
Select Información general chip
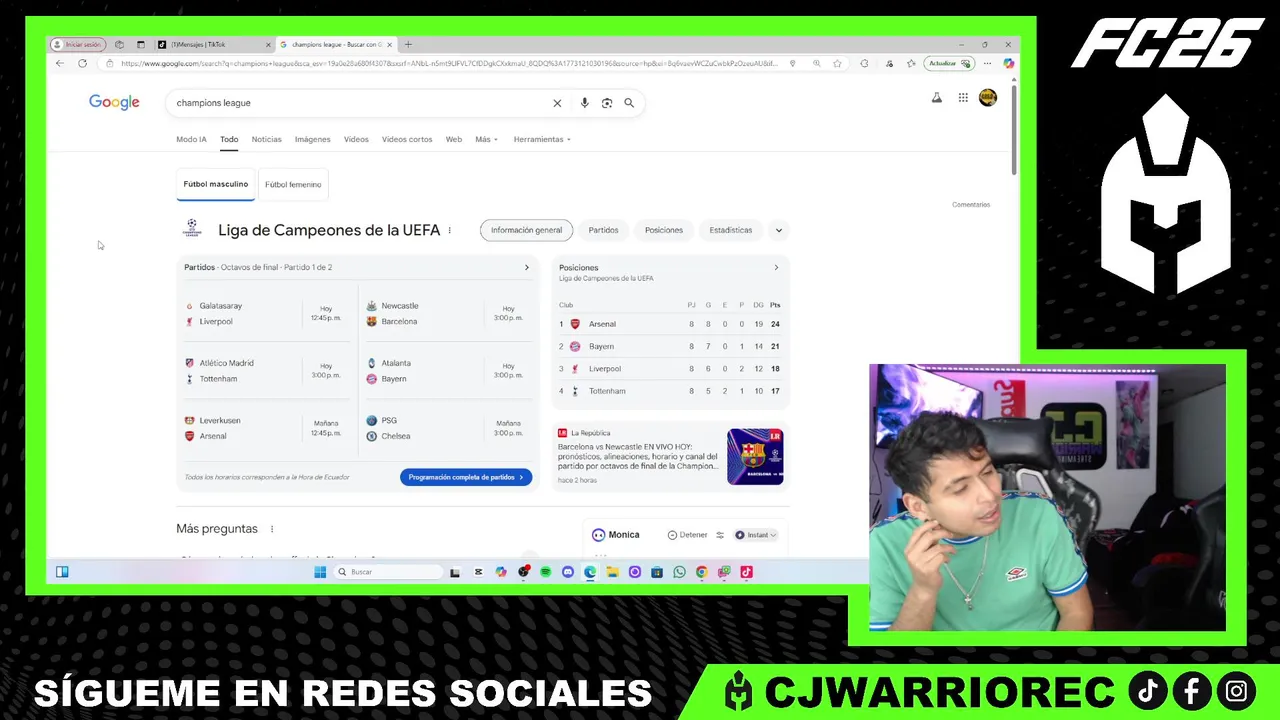526,230
